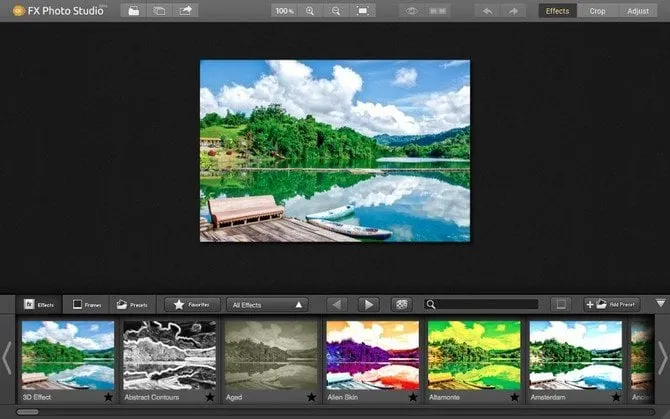This screenshot has width=670, height=419.
Task: Click the undo arrow in toolbar
Action: 488,10
